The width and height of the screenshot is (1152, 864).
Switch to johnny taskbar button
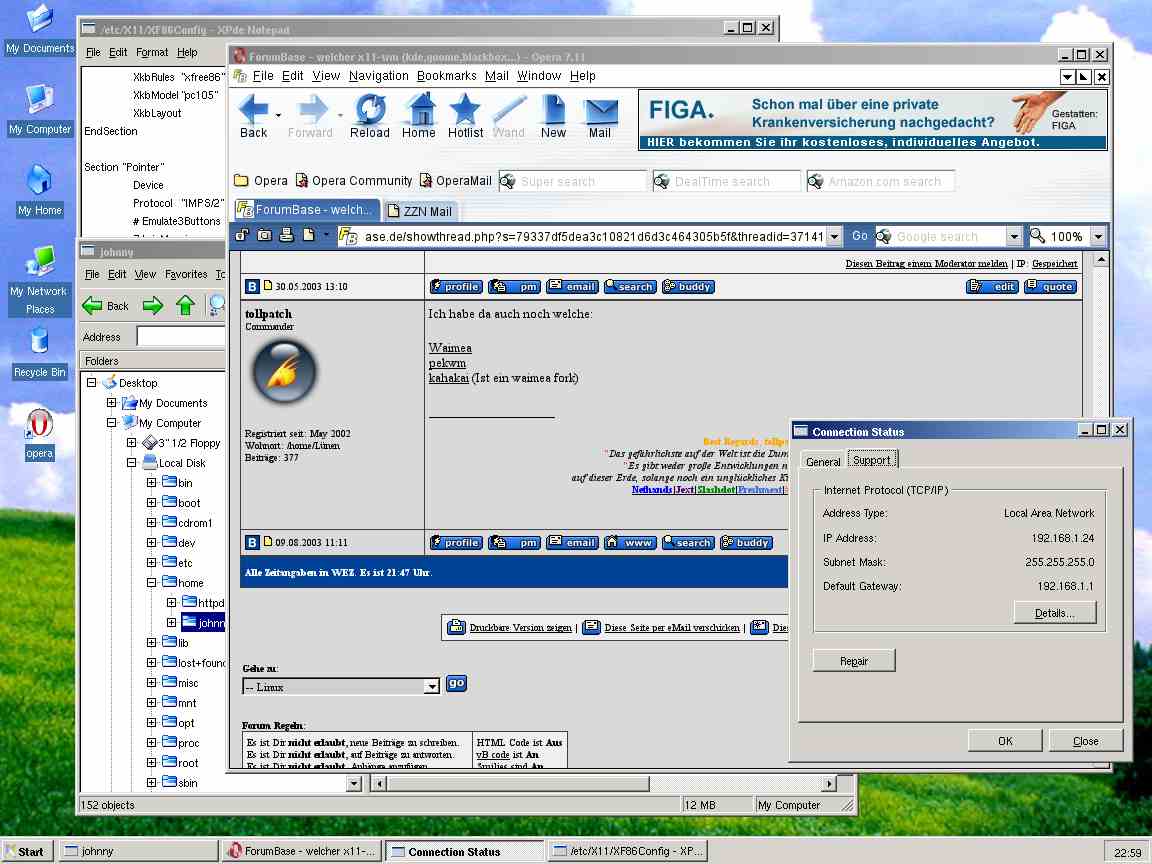(139, 852)
